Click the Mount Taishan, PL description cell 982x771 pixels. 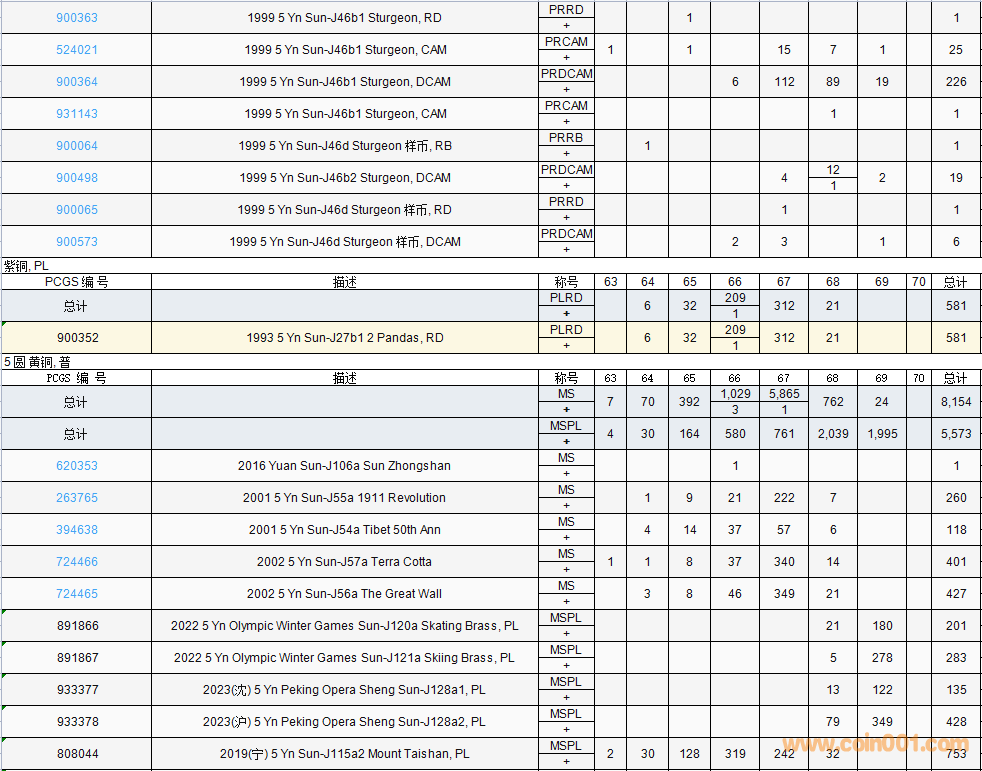[344, 754]
